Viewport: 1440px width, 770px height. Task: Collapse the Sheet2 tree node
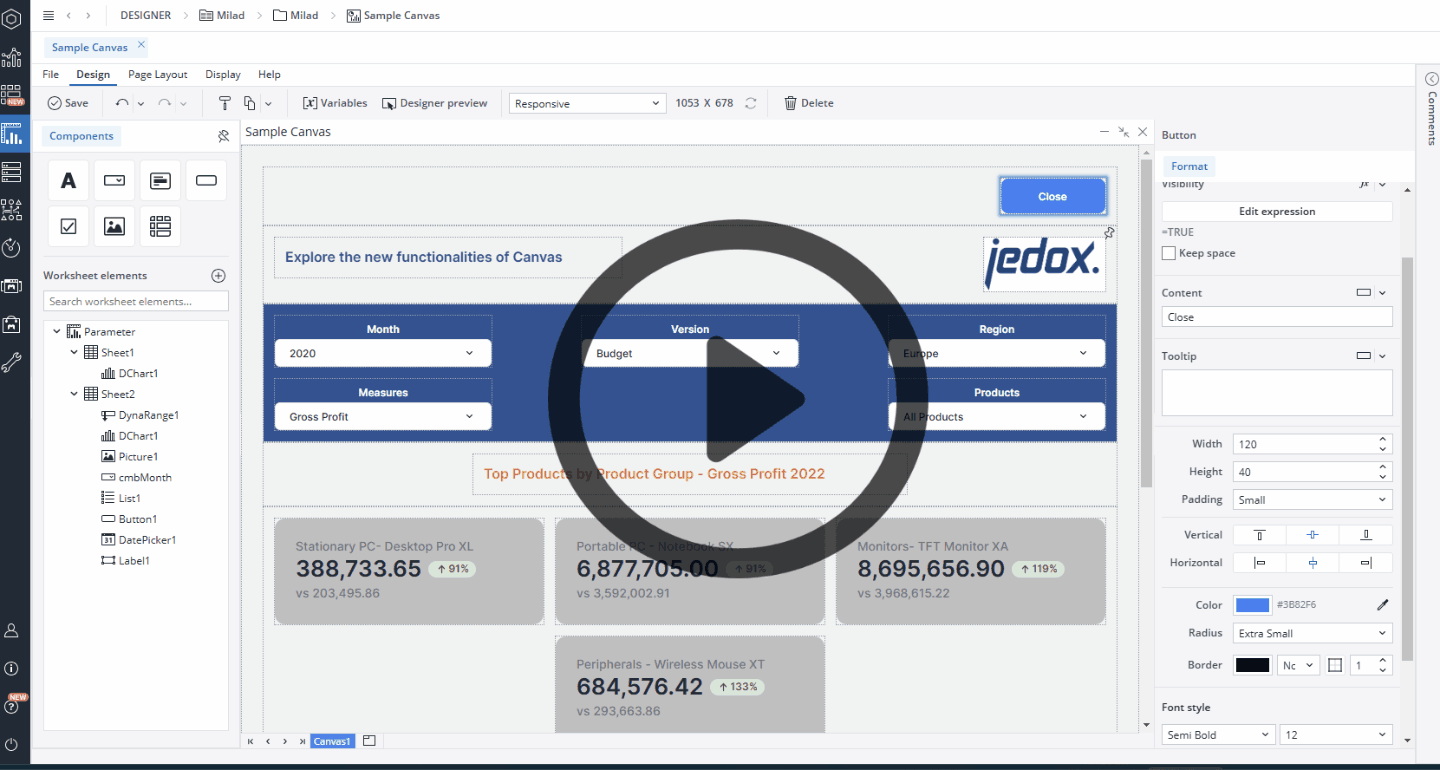pyautogui.click(x=74, y=394)
